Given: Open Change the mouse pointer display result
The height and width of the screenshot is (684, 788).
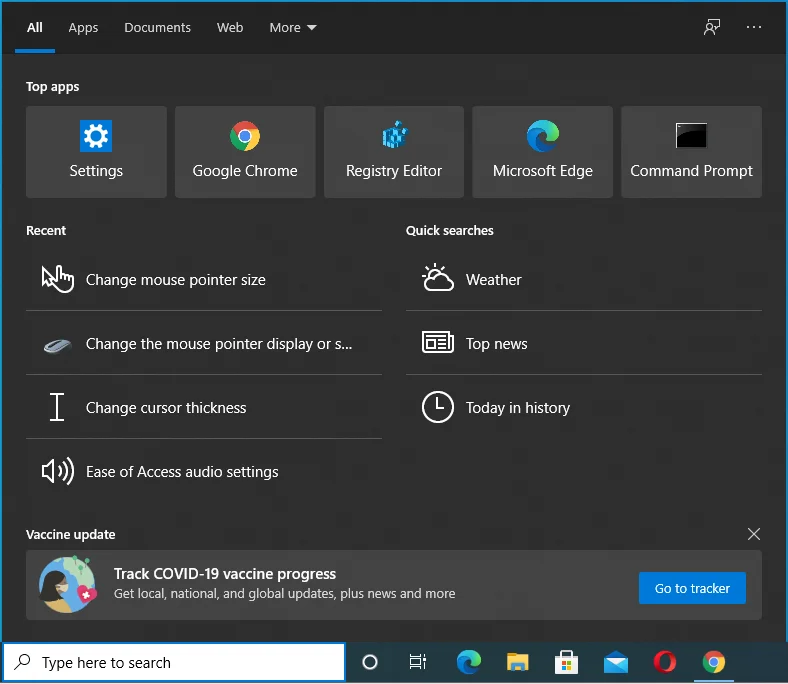Looking at the screenshot, I should click(x=204, y=344).
